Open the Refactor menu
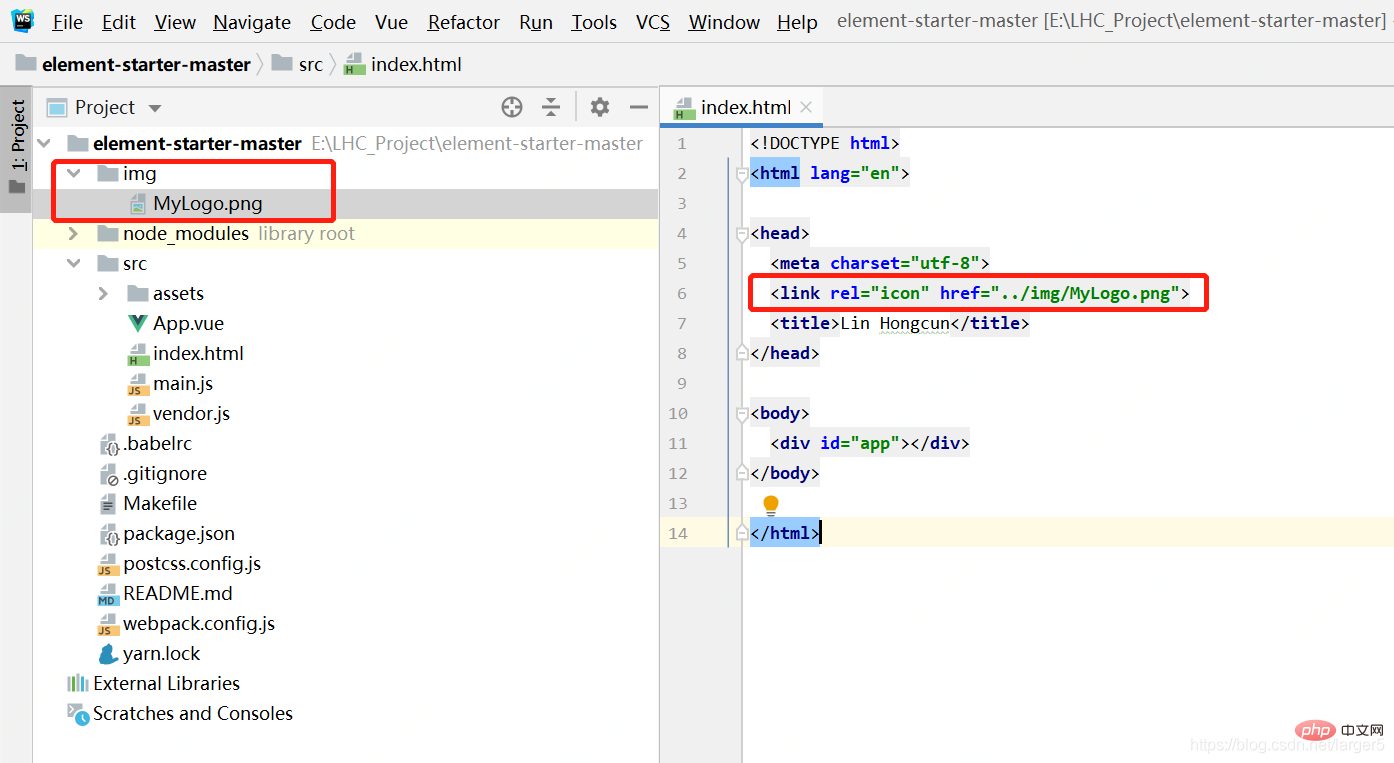The height and width of the screenshot is (763, 1394). 463,22
